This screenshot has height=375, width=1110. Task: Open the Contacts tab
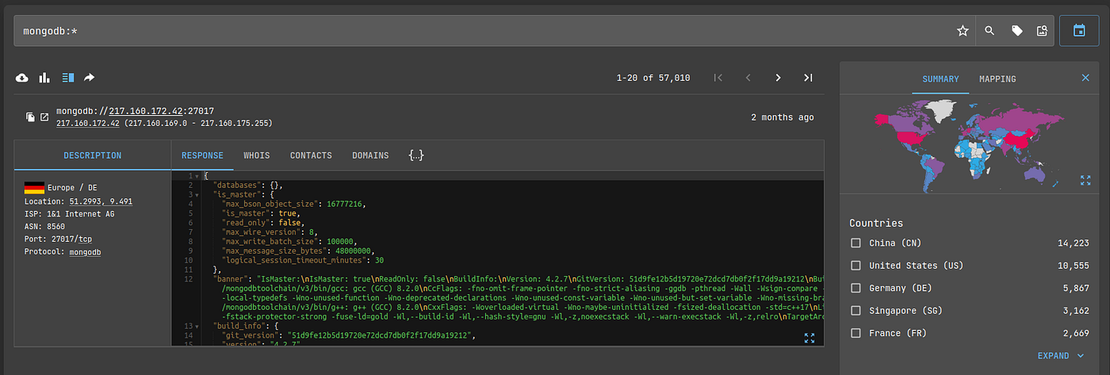click(x=311, y=156)
